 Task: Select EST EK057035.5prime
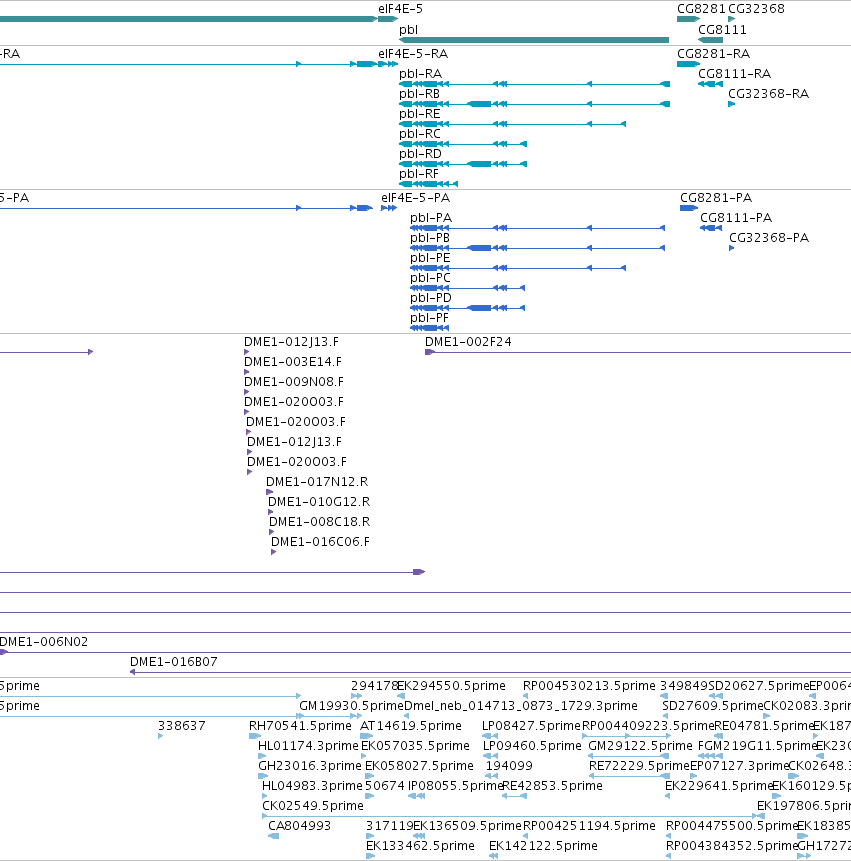tap(364, 756)
